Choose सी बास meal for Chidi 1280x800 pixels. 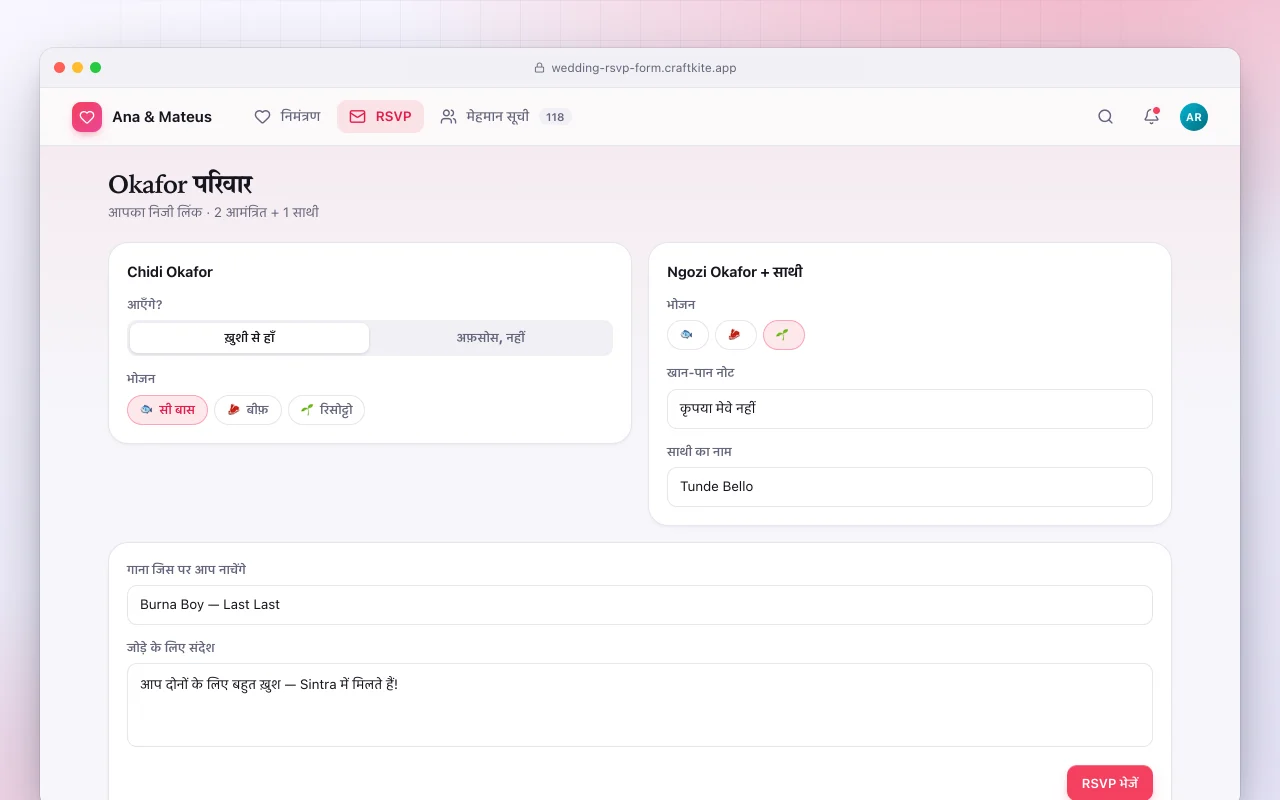click(167, 410)
